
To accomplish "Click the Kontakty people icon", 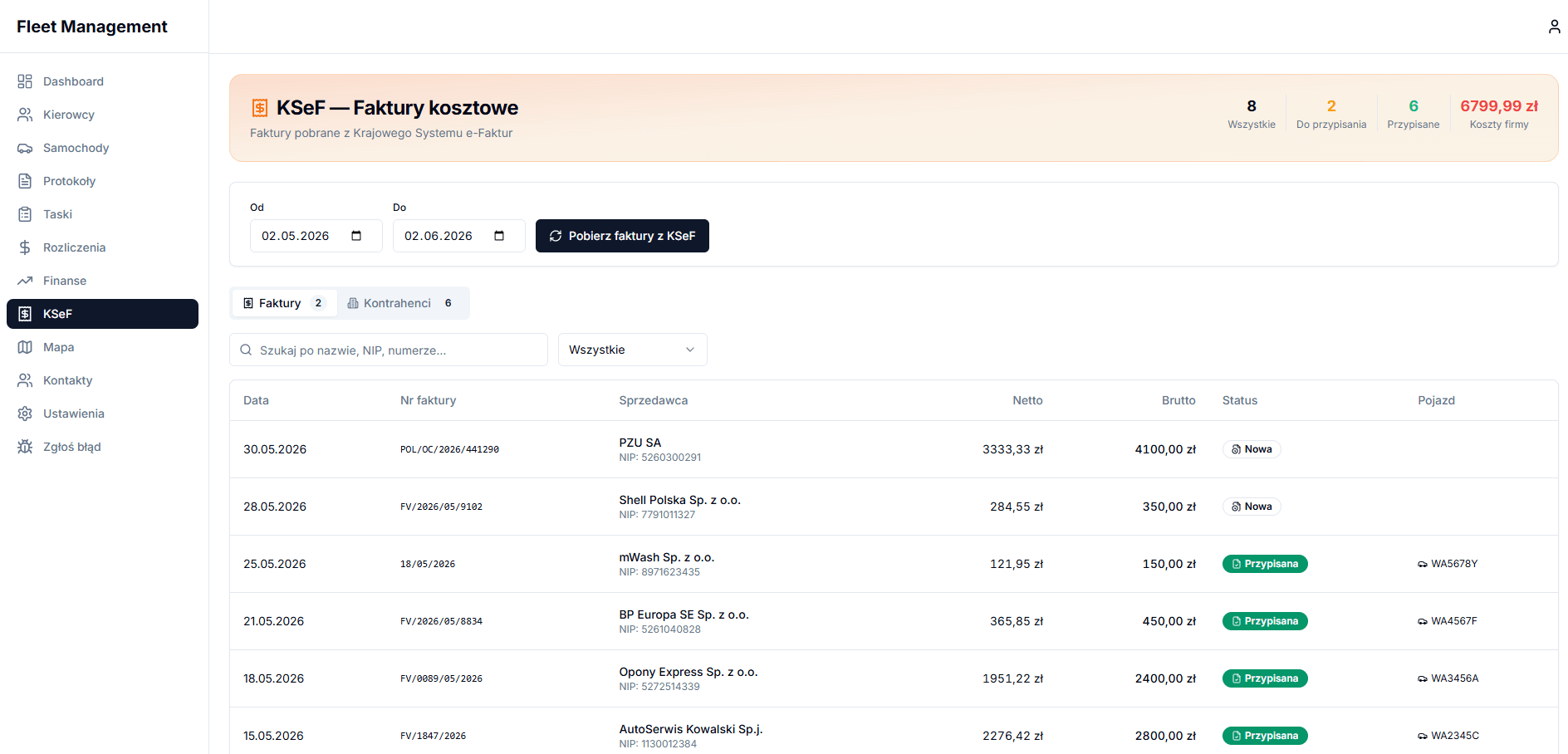I will coord(25,380).
